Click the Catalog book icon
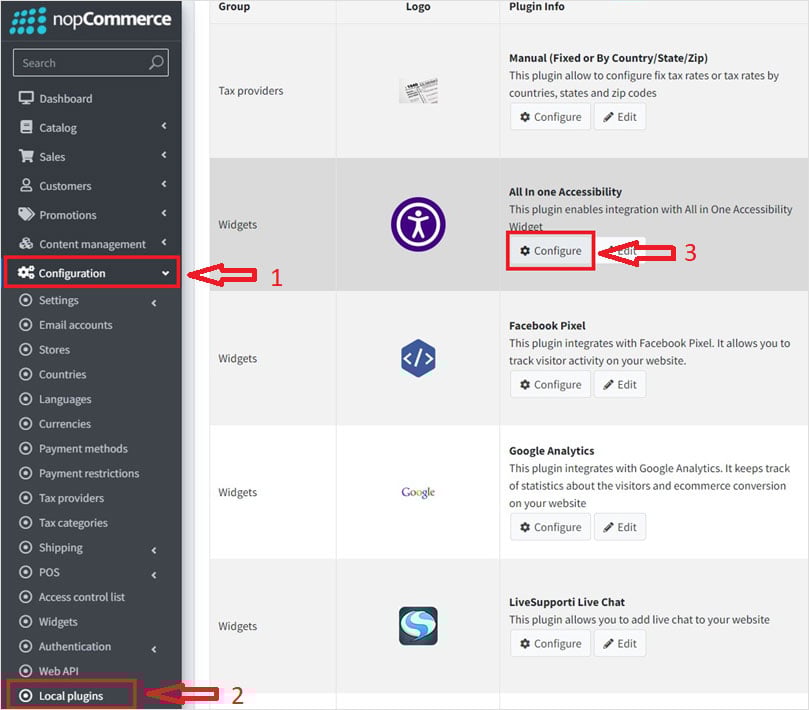Screen dimensions: 809x710 coord(26,127)
